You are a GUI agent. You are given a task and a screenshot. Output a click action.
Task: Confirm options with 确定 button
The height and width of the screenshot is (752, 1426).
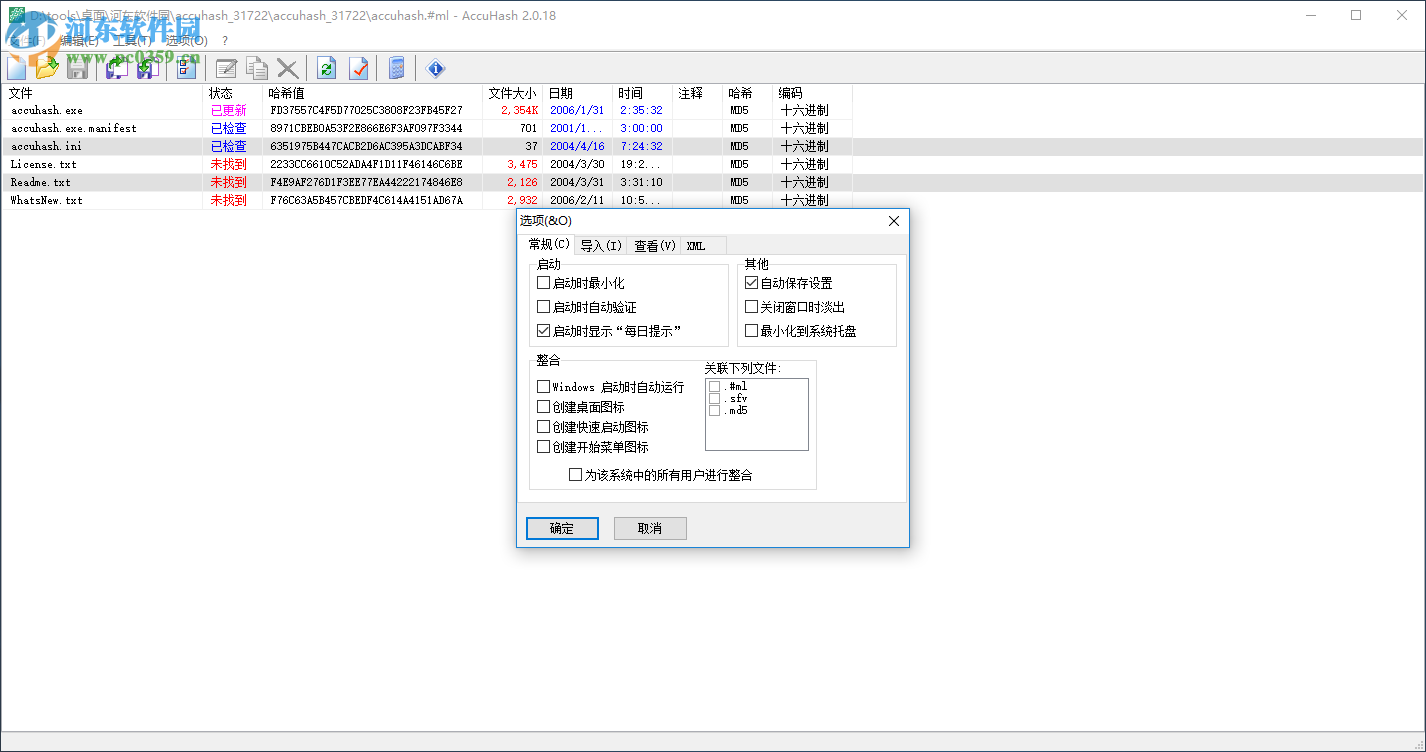(x=562, y=529)
